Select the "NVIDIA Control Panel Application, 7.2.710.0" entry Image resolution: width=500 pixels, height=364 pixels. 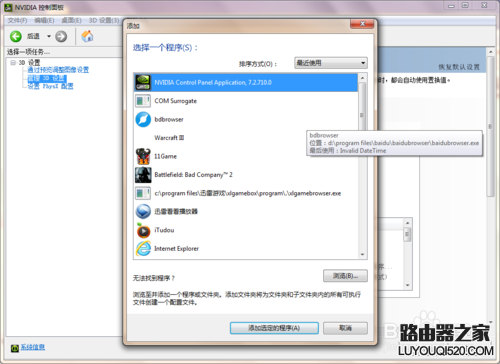[246, 82]
